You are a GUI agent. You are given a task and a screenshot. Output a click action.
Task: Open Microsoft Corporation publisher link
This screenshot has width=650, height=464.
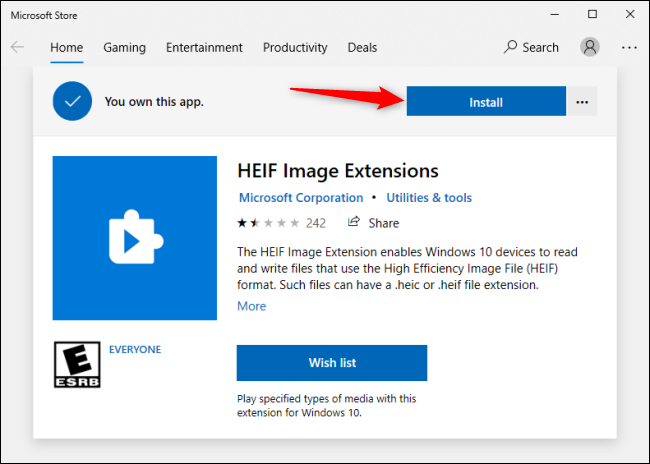pyautogui.click(x=301, y=198)
